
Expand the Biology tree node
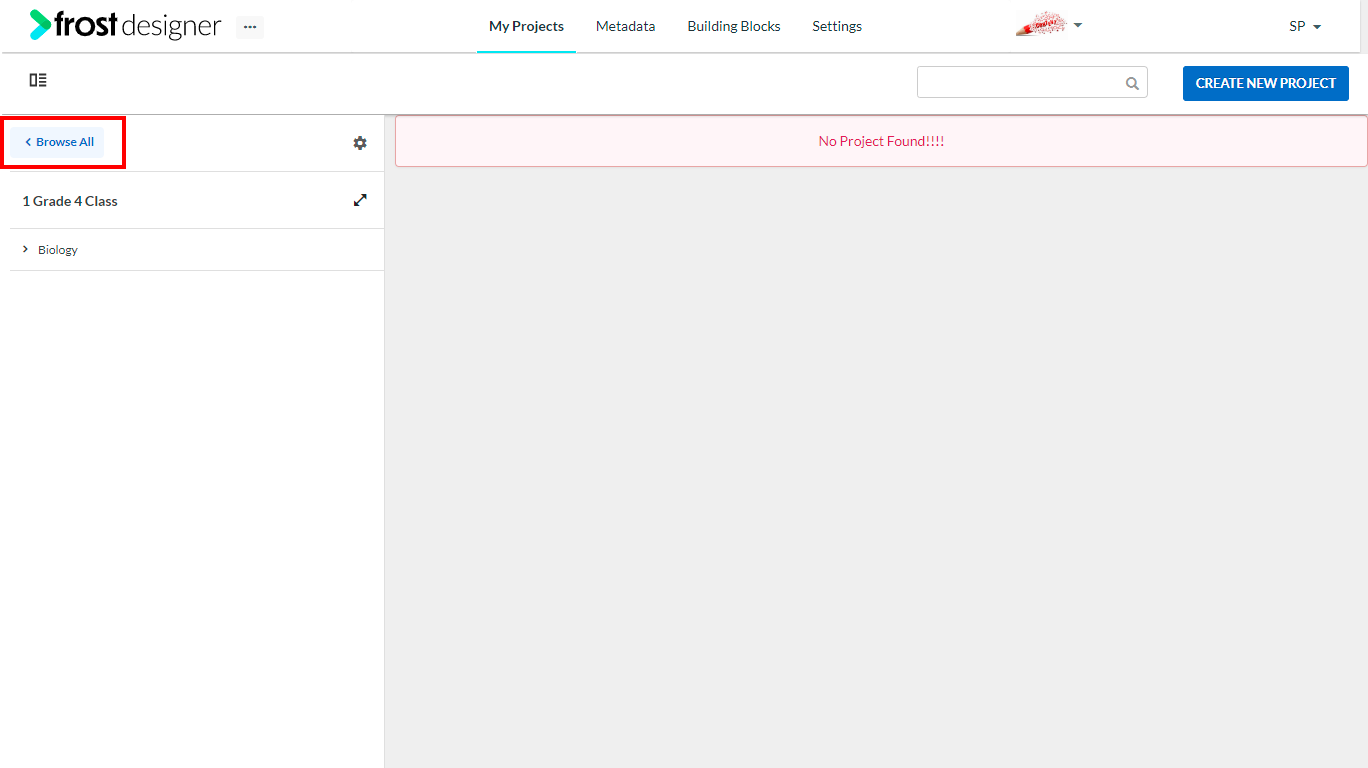coord(25,249)
